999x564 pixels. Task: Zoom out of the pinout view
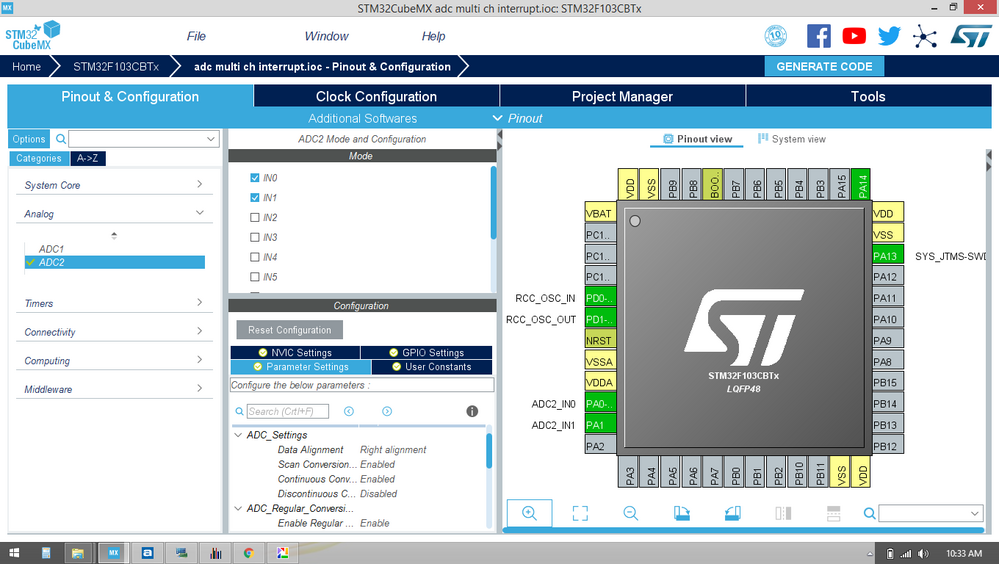click(x=631, y=513)
